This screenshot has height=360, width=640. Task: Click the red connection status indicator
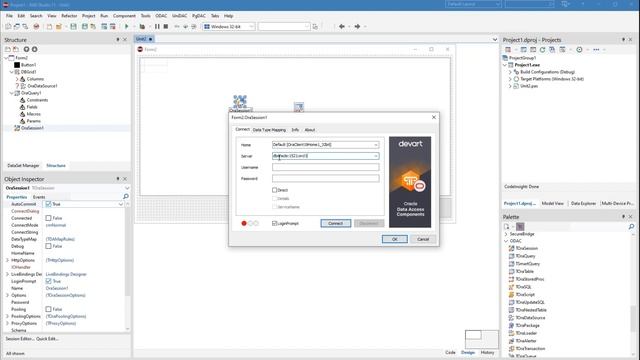244,223
